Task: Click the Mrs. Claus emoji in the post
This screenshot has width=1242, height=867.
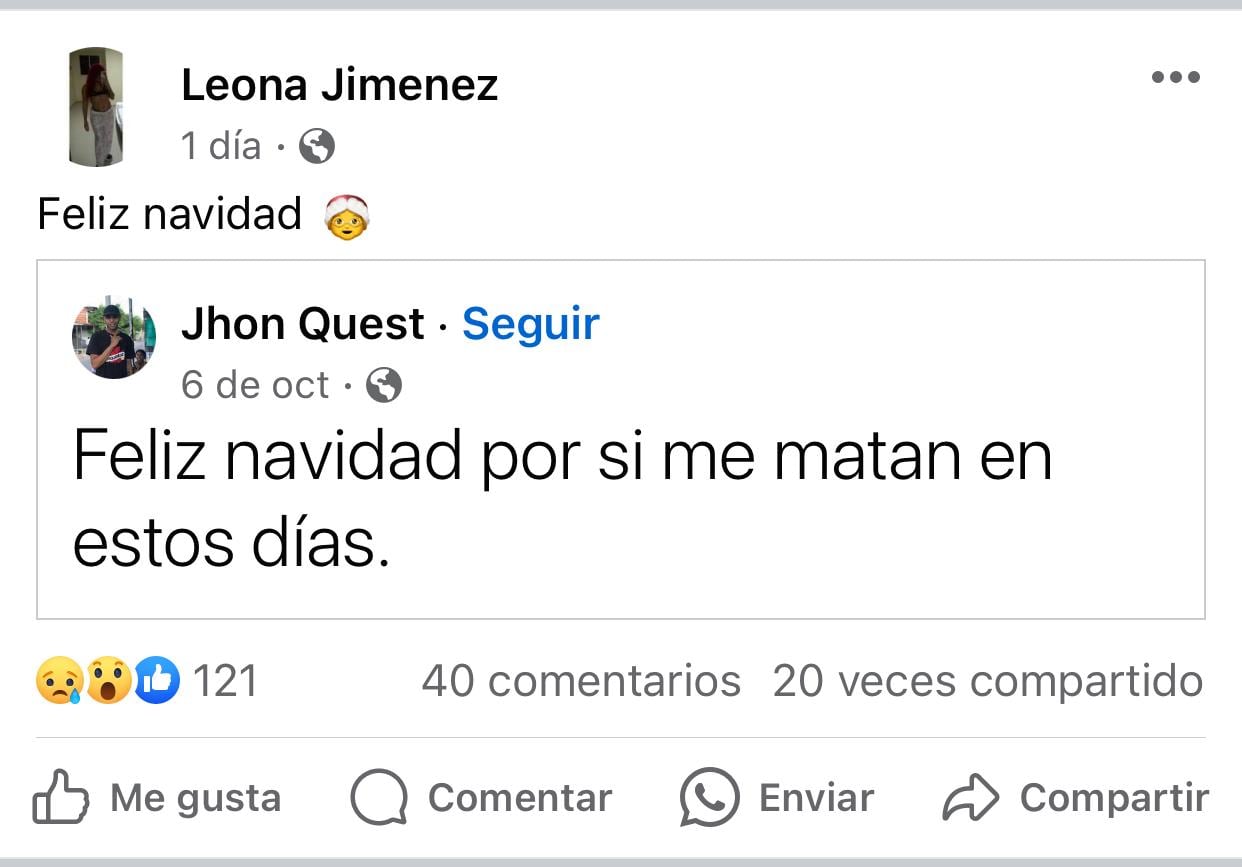Action: tap(347, 214)
